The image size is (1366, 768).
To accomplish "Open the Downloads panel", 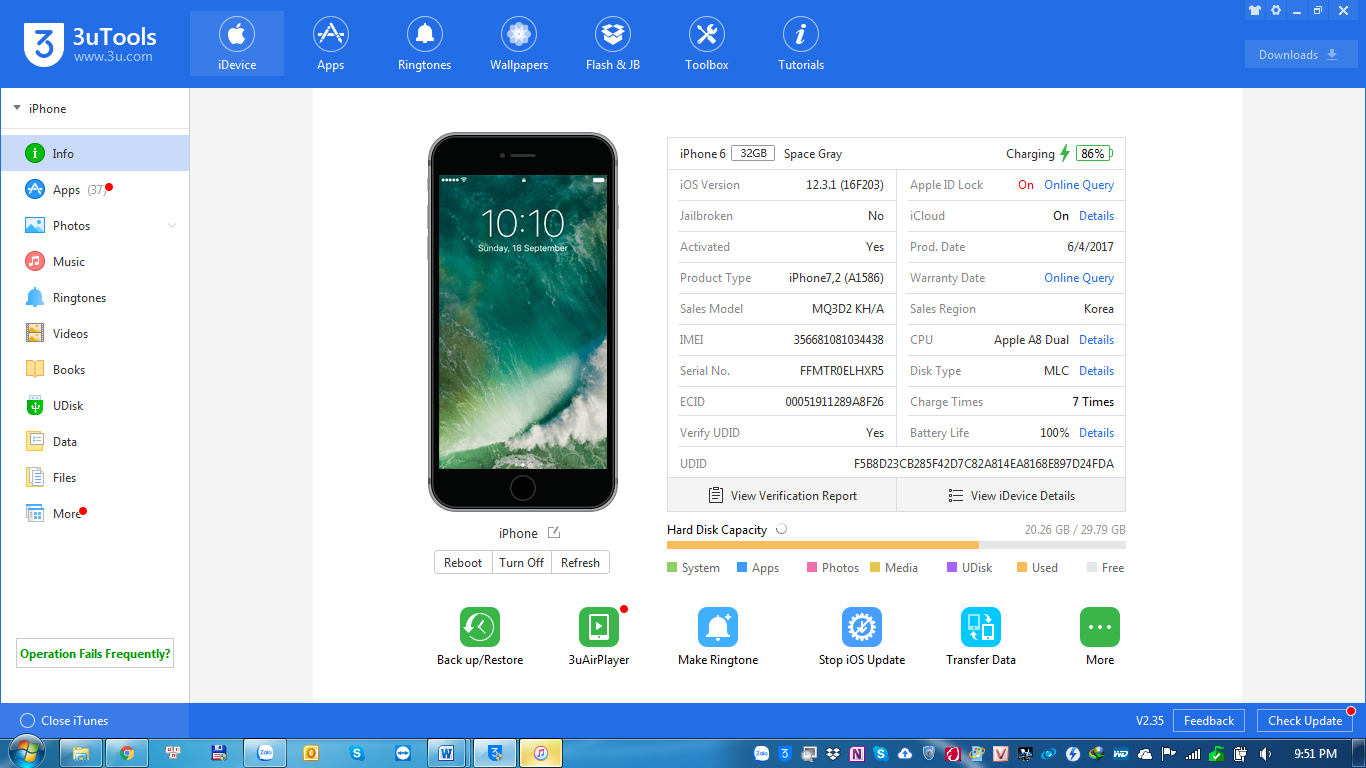I will [x=1300, y=55].
